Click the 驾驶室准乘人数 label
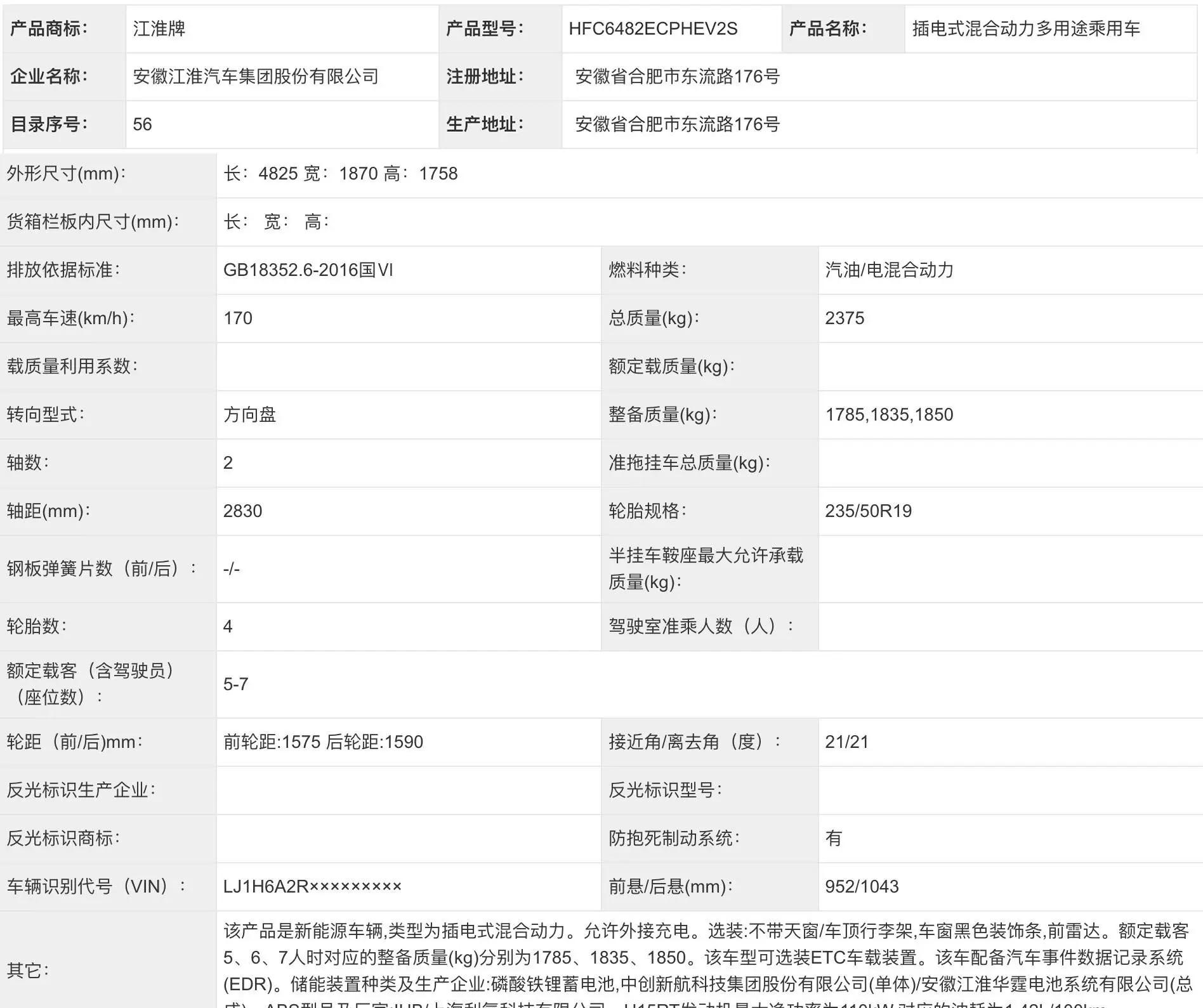Viewport: 1203px width, 1008px height. [701, 627]
